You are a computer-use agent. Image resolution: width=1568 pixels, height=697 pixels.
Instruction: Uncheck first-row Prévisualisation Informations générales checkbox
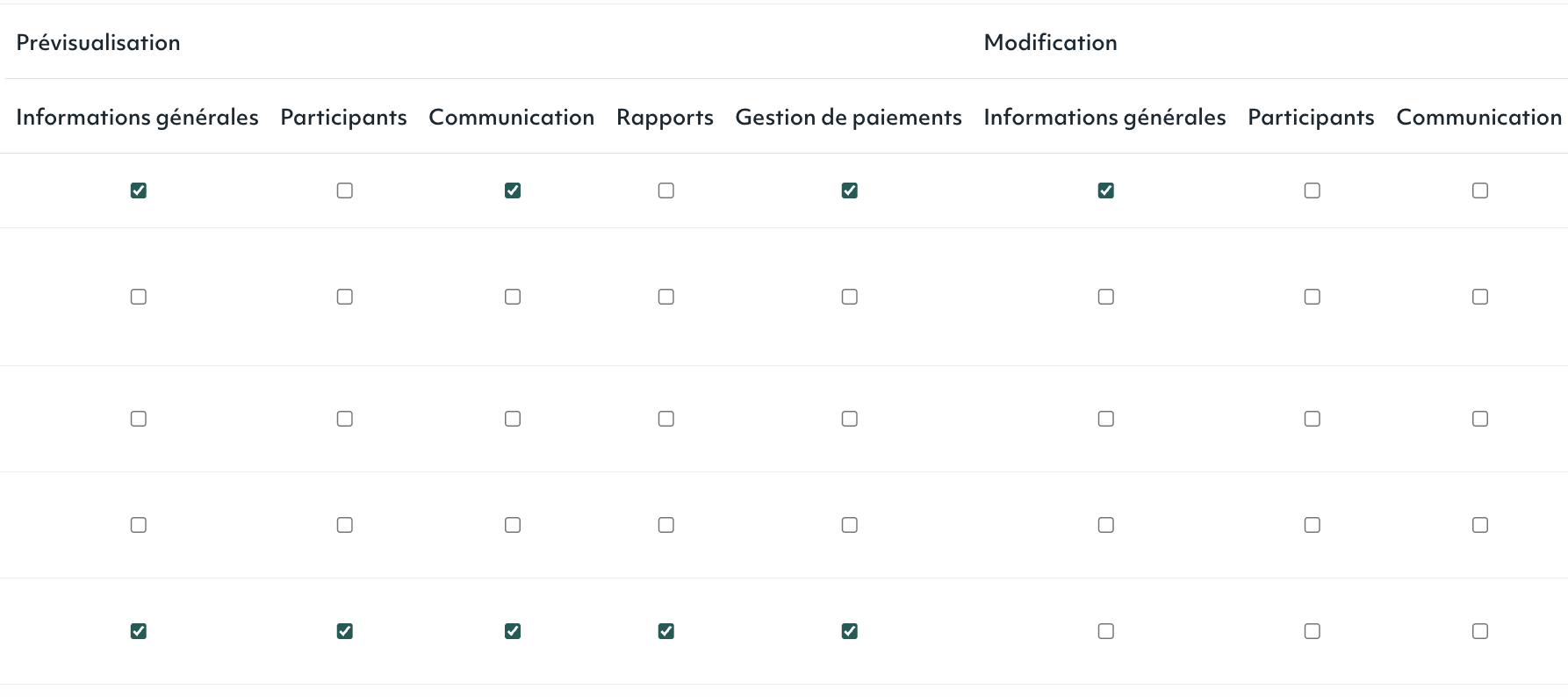pos(139,190)
